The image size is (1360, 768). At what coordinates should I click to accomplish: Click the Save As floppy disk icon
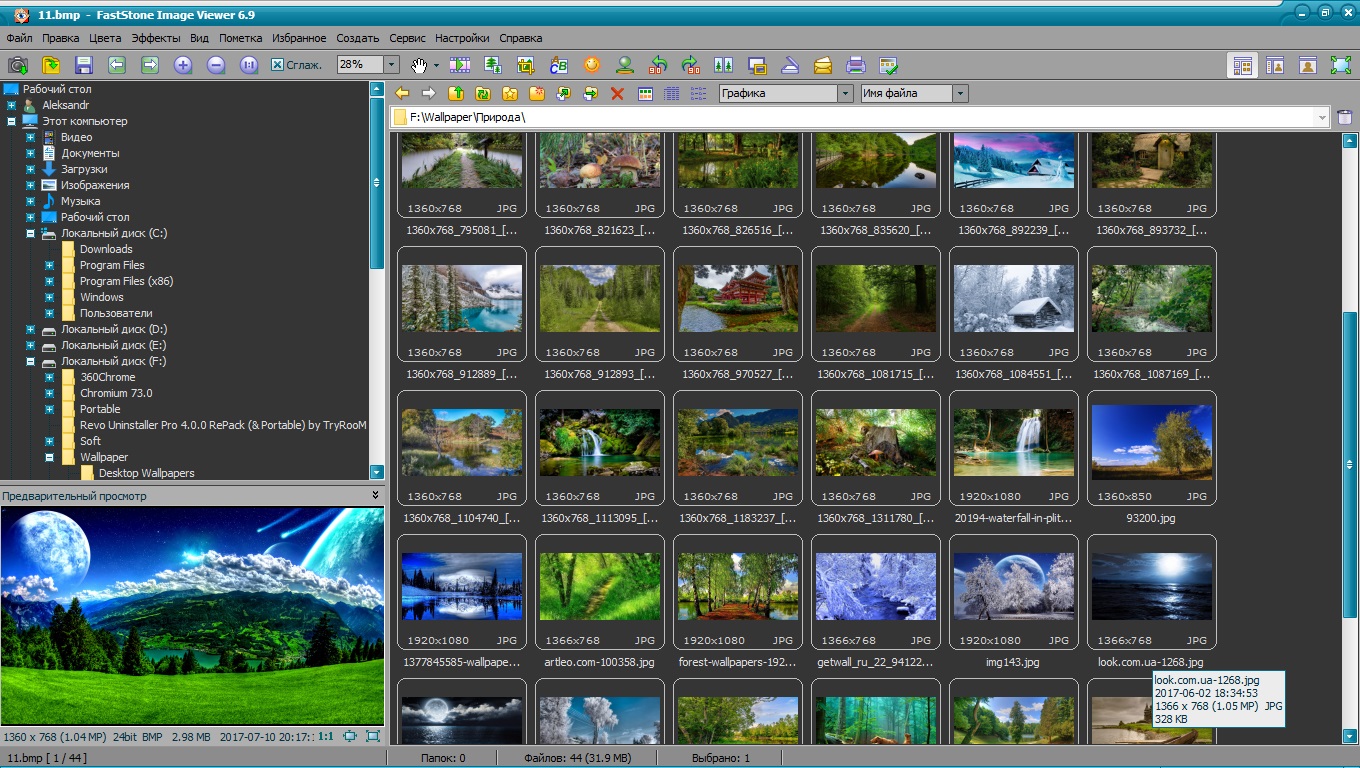point(84,65)
